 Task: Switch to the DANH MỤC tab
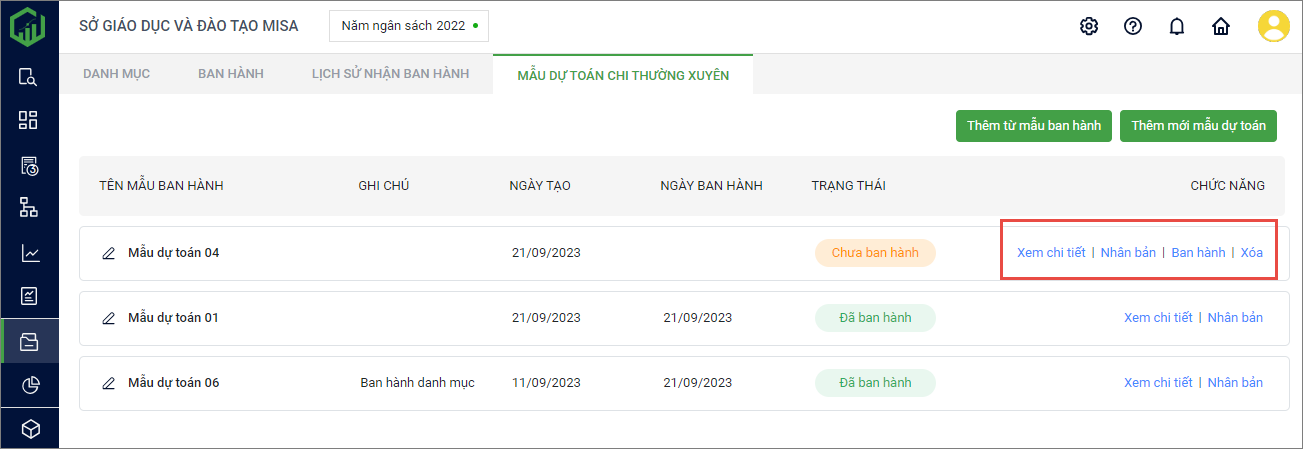116,74
